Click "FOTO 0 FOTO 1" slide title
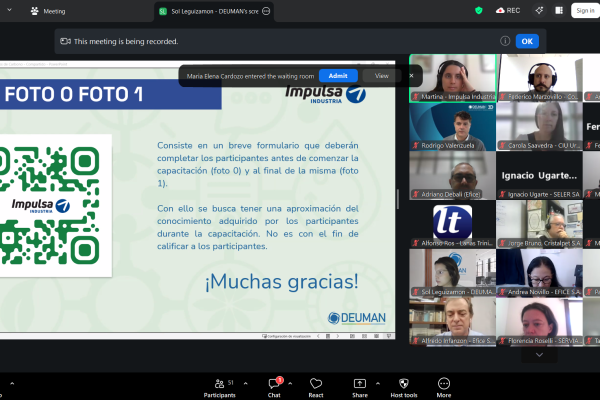Screen dimensions: 600x400 (x=73, y=94)
